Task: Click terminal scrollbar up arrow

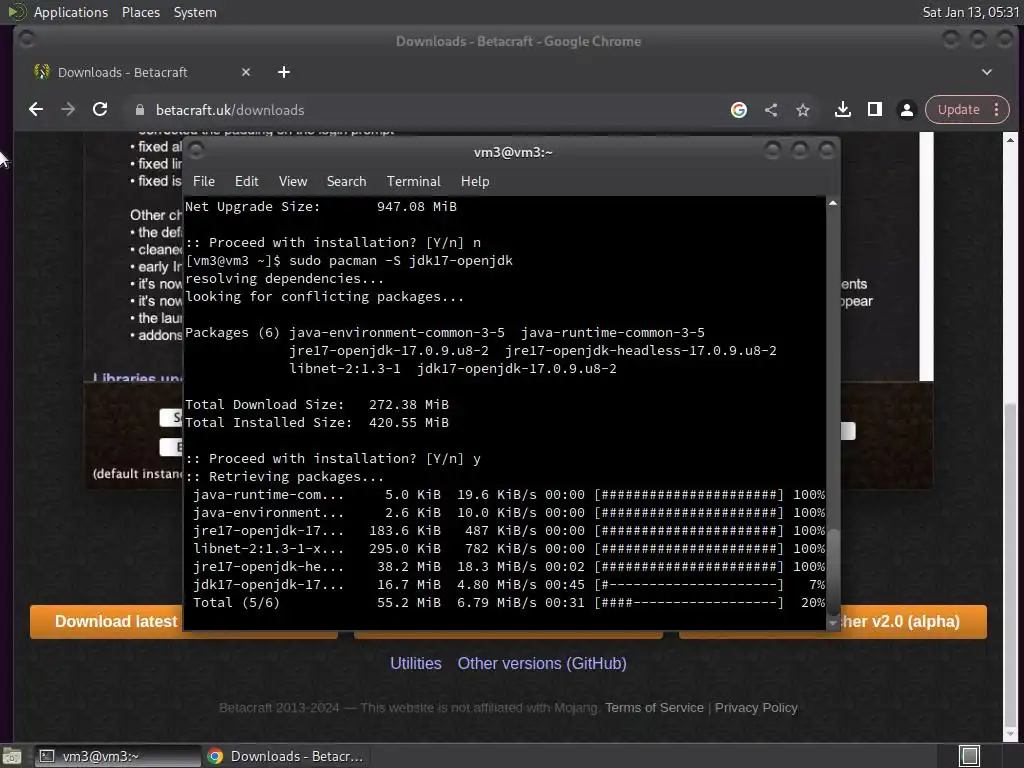Action: pyautogui.click(x=833, y=203)
